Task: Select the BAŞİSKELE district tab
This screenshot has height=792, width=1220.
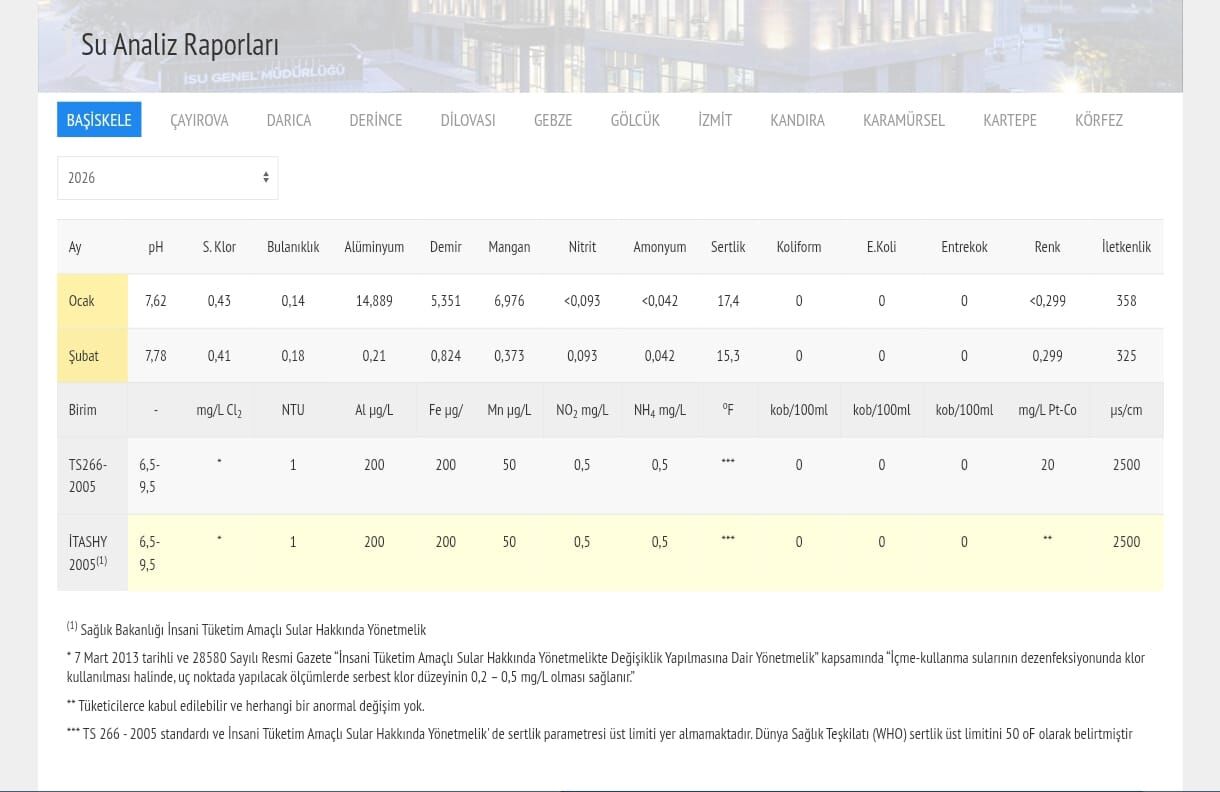Action: click(x=99, y=120)
